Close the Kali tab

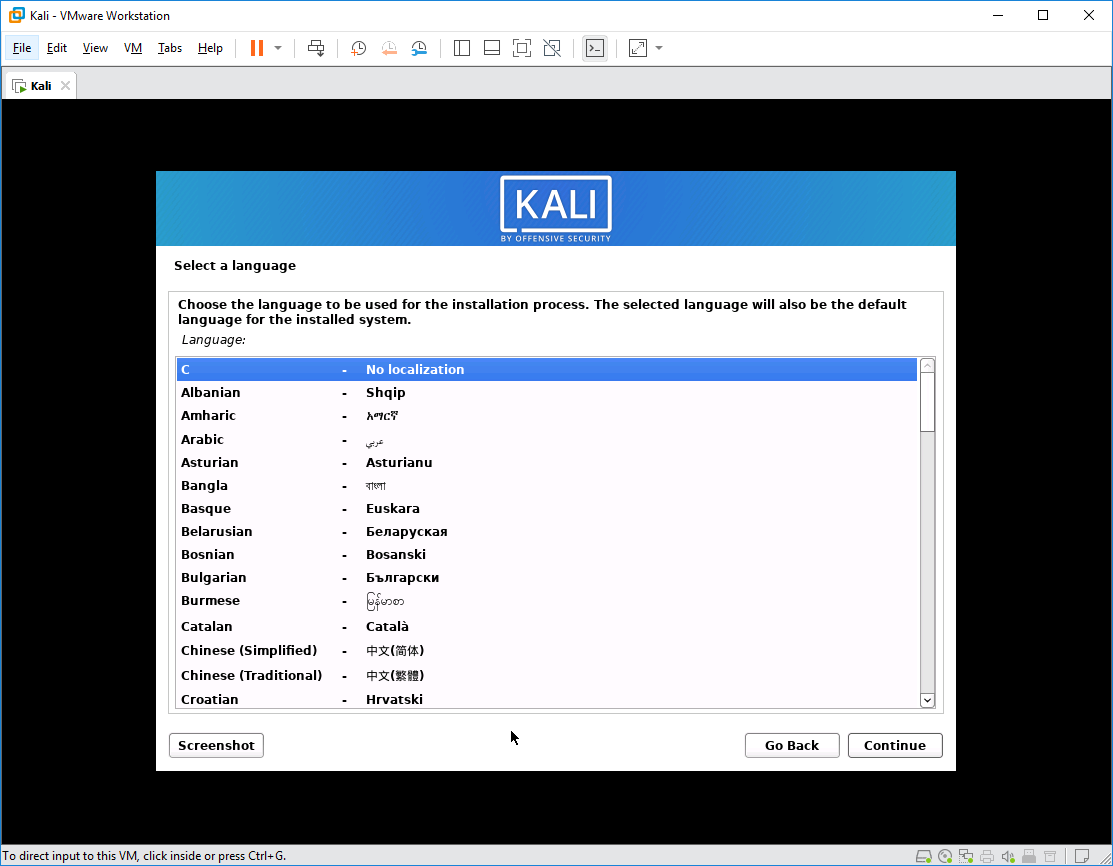(x=65, y=86)
